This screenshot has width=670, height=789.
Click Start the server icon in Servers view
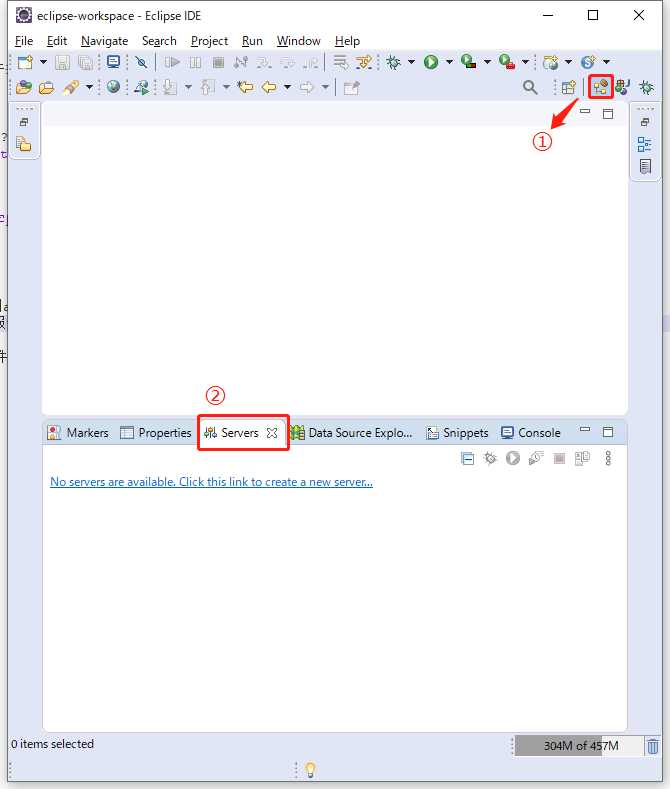pos(513,458)
